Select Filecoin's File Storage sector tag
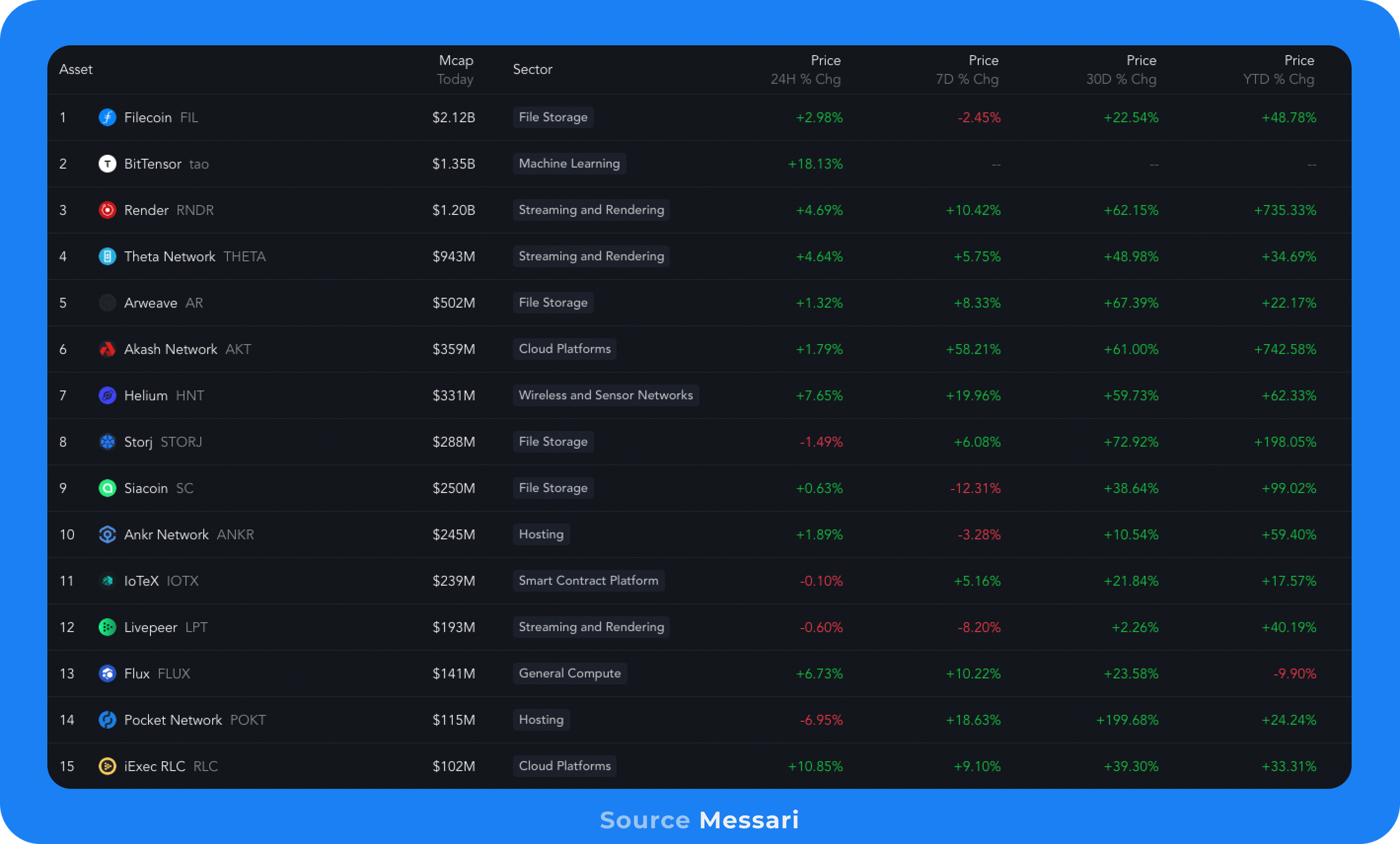The width and height of the screenshot is (1400, 844). [x=553, y=118]
